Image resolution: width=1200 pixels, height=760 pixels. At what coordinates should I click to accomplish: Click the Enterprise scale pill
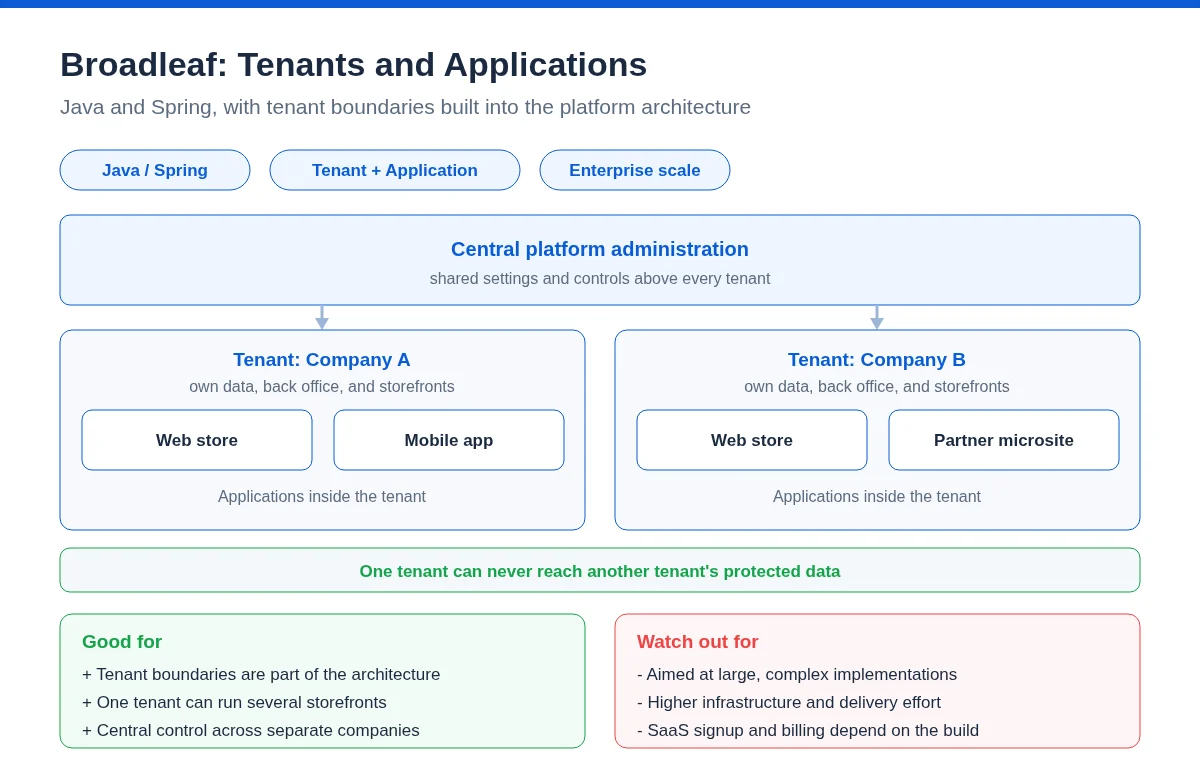[635, 170]
